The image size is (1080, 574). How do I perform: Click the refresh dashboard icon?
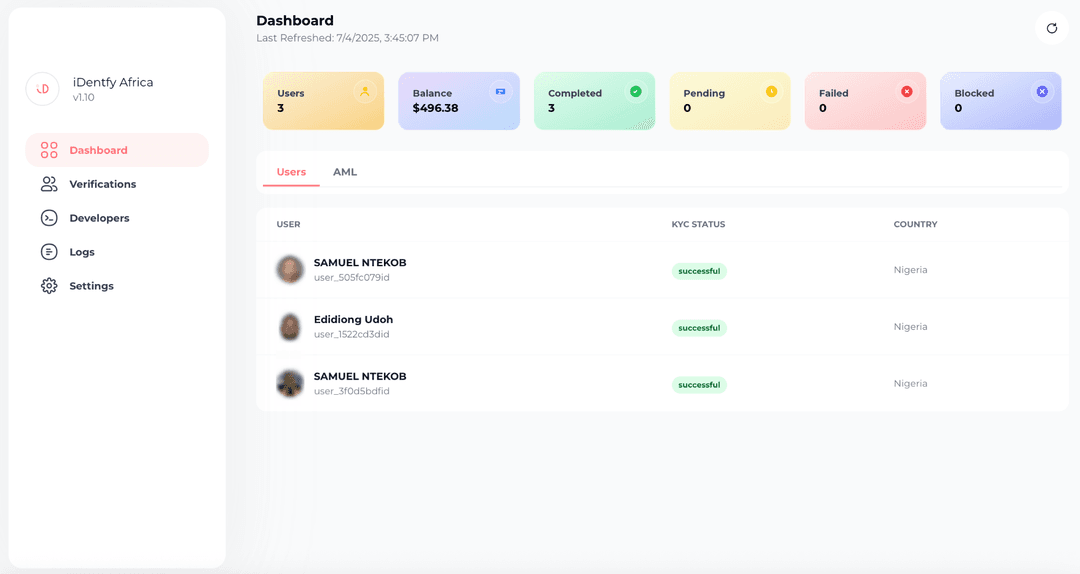point(1051,28)
